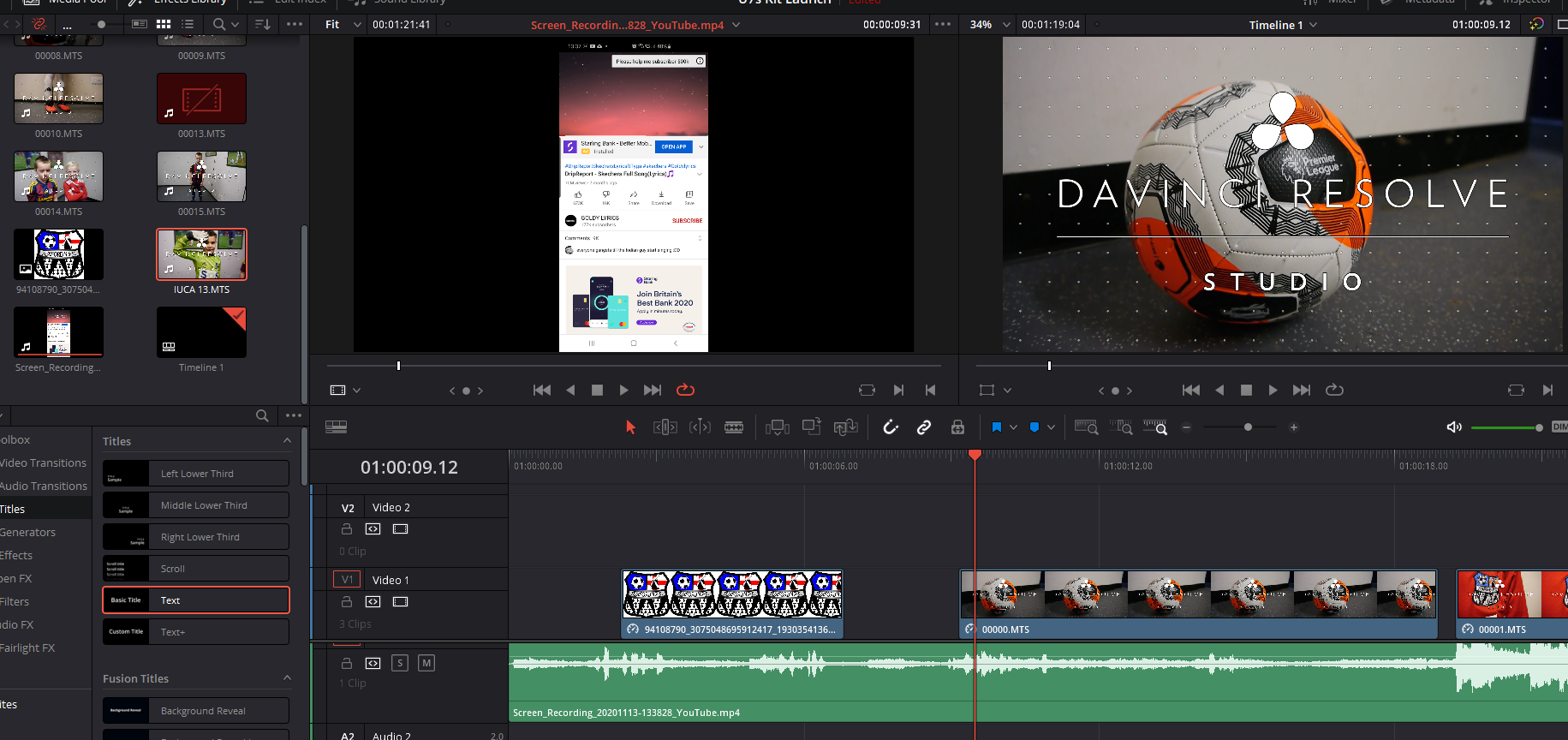Activate the Blade Edit Mode tool
The width and height of the screenshot is (1568, 740).
734,427
